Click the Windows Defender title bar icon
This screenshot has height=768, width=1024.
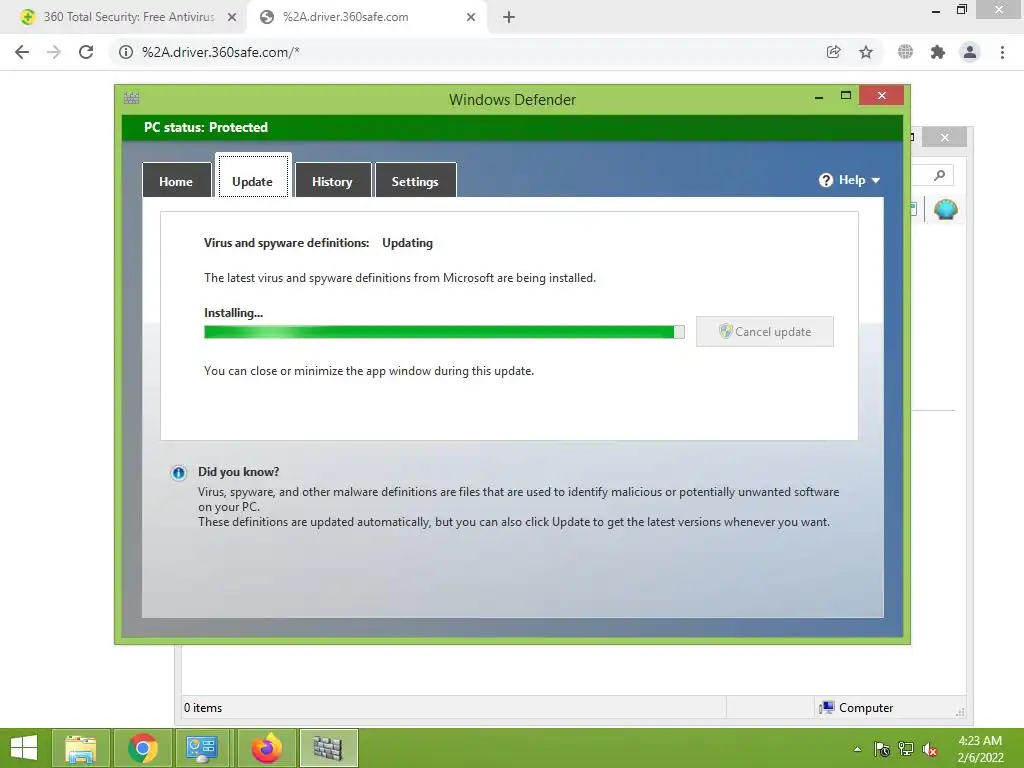(132, 99)
